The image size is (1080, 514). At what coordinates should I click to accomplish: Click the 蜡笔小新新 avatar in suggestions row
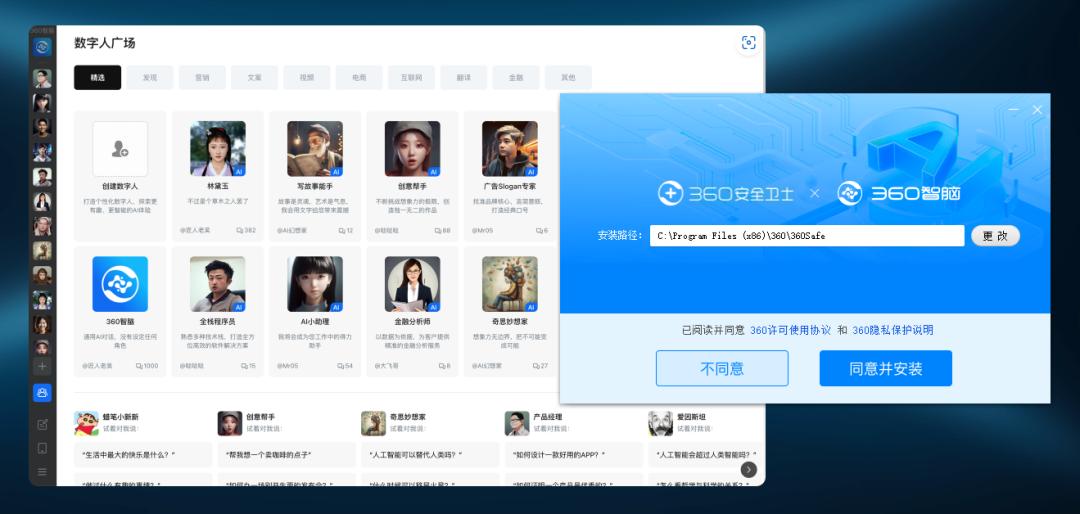tap(86, 423)
